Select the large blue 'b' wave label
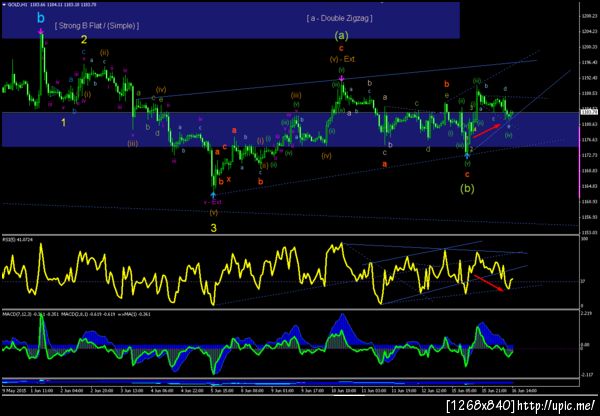600x416 pixels. 41,18
